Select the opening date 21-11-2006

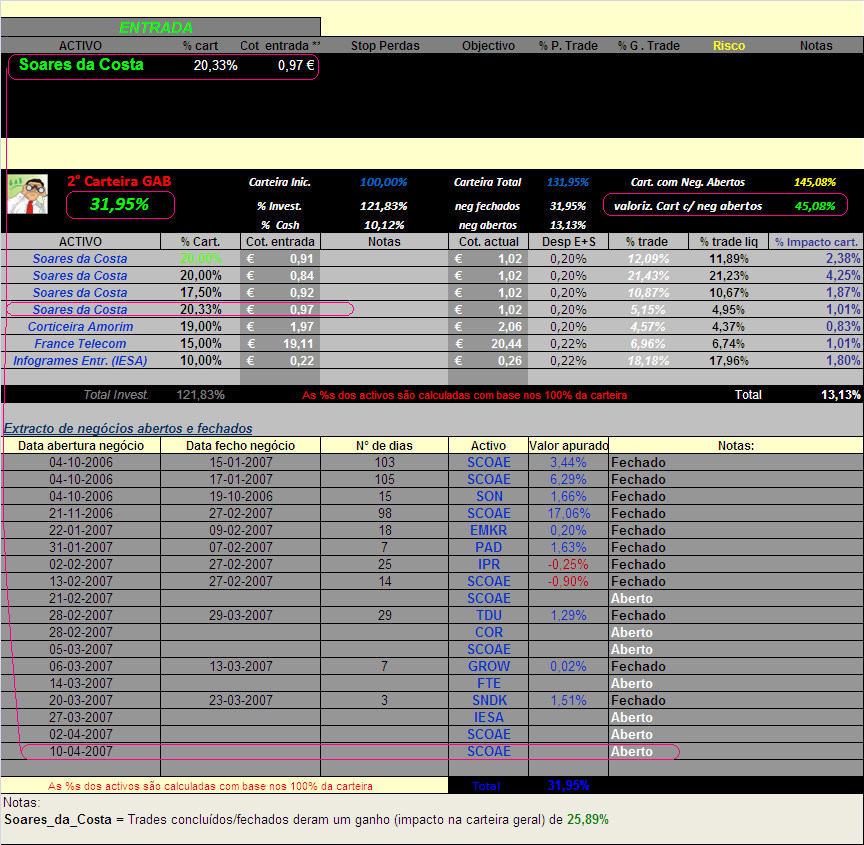point(81,513)
